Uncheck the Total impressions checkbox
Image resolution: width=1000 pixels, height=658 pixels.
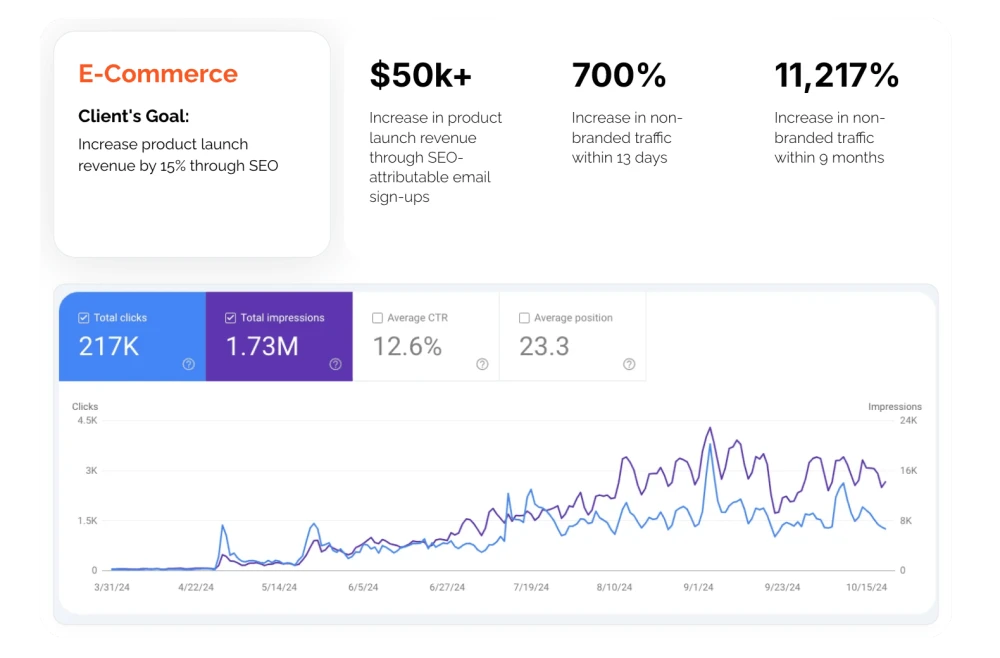pos(230,318)
